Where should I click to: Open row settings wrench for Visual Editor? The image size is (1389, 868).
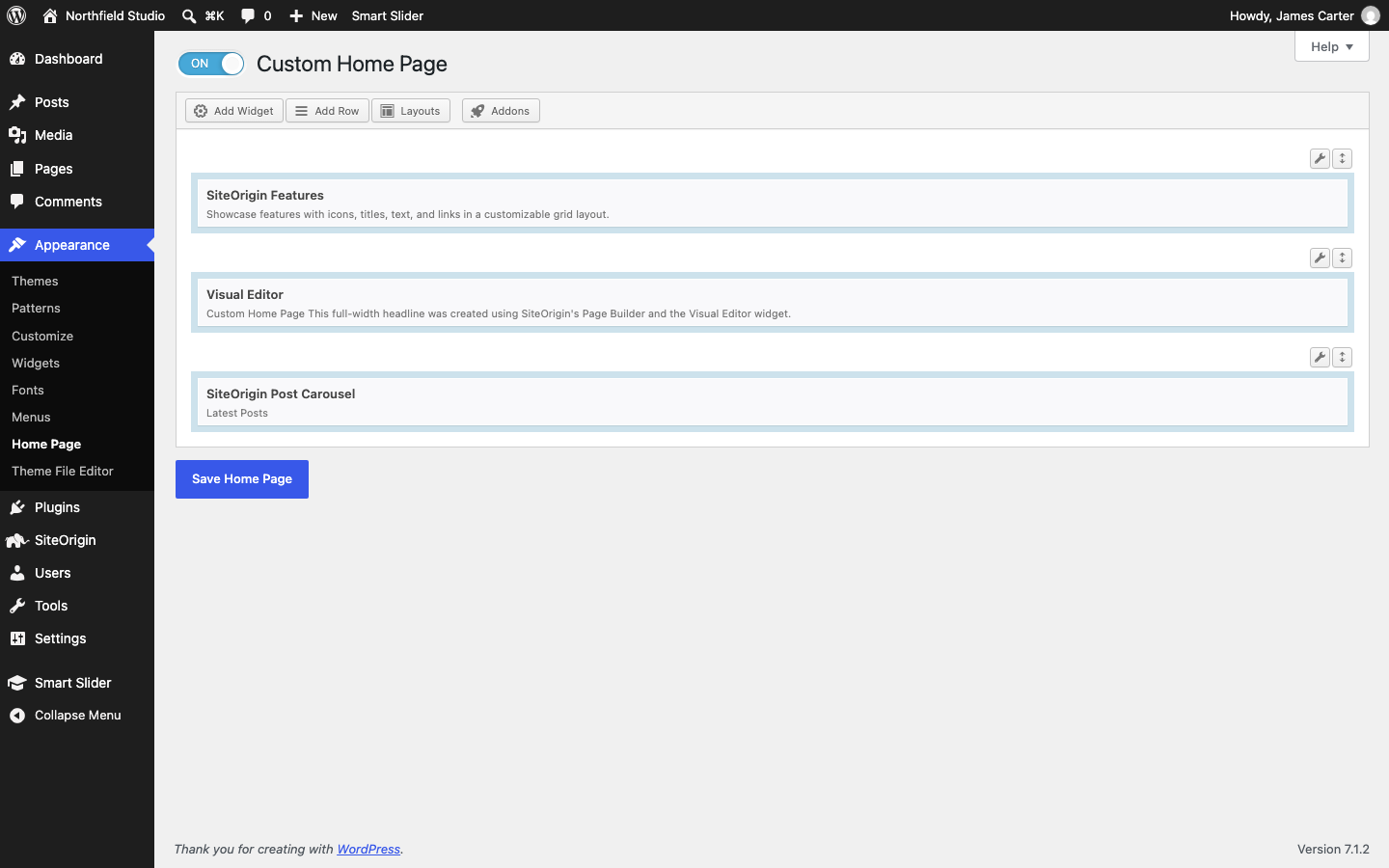[x=1320, y=258]
